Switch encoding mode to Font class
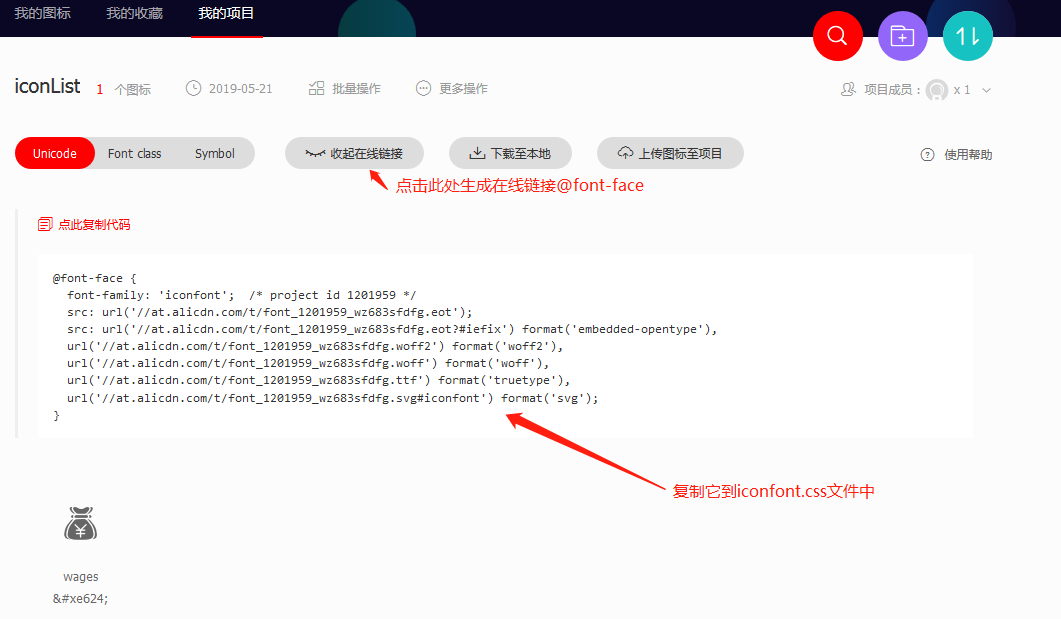1061x619 pixels. click(x=134, y=153)
